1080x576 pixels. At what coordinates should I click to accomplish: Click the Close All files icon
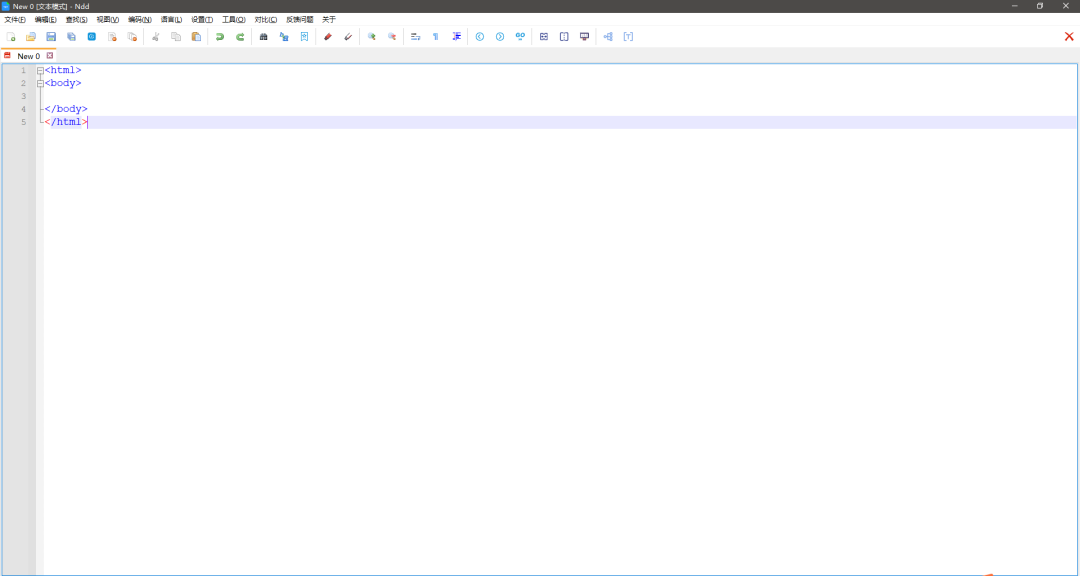pos(132,37)
